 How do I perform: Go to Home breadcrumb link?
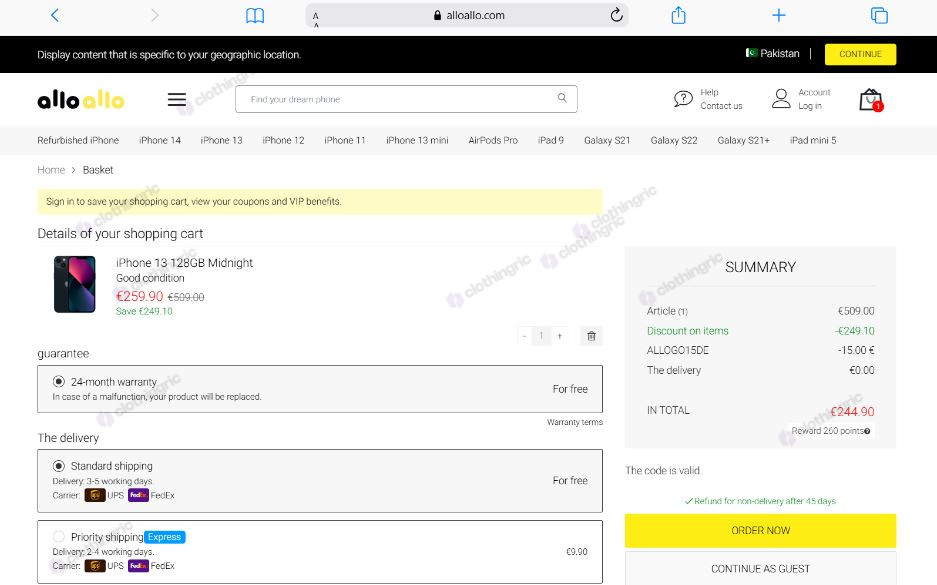(51, 170)
